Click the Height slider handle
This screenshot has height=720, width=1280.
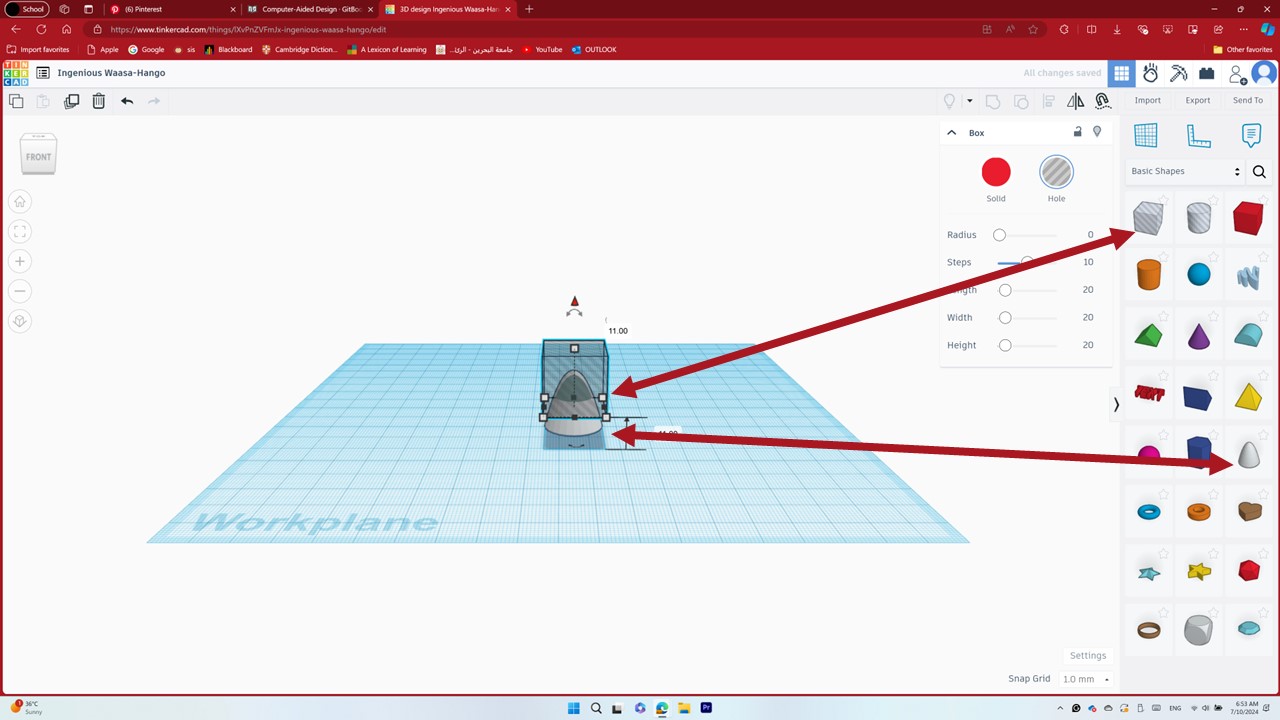(x=1005, y=345)
